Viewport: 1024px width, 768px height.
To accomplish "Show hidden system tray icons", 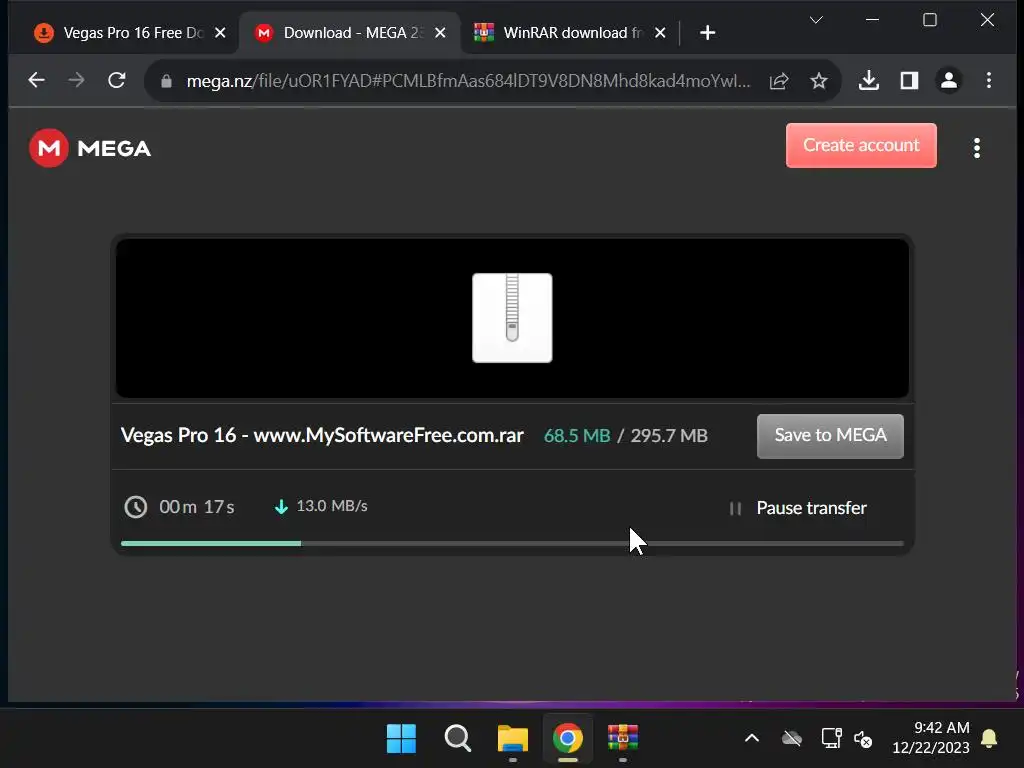I will click(752, 739).
